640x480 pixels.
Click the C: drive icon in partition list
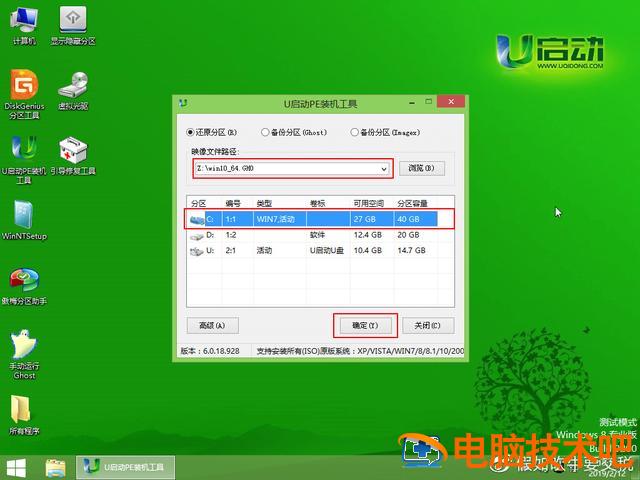(197, 220)
